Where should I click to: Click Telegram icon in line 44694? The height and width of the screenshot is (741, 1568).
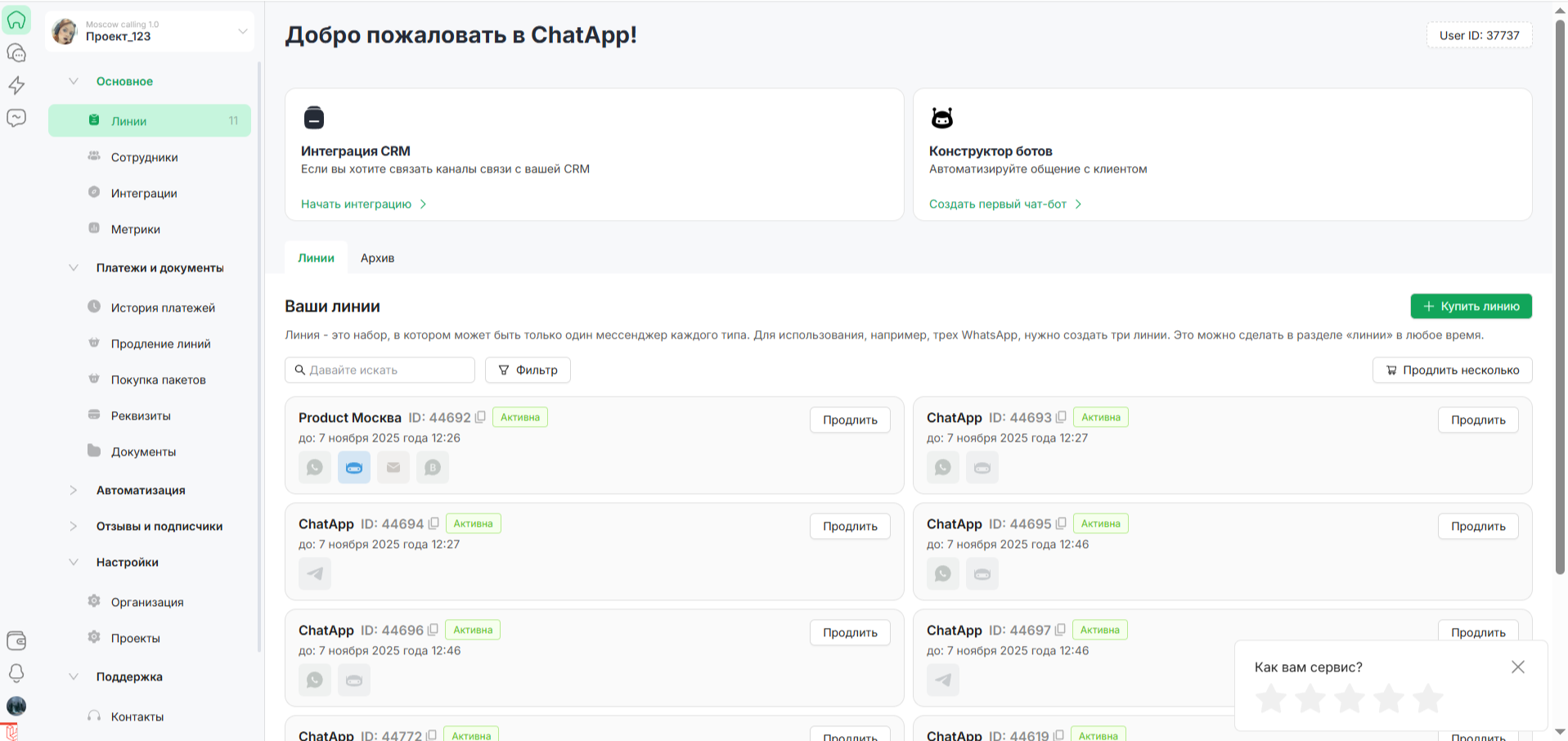[314, 574]
